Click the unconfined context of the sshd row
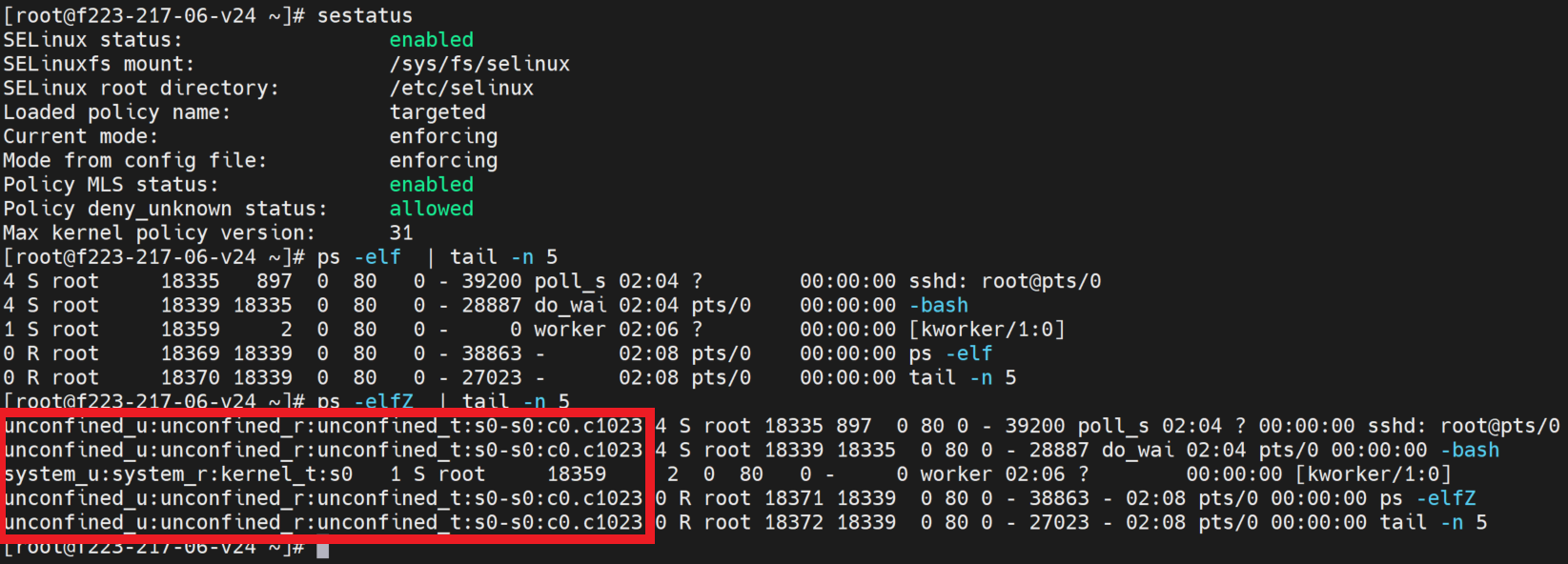This screenshot has height=564, width=1568. click(323, 426)
